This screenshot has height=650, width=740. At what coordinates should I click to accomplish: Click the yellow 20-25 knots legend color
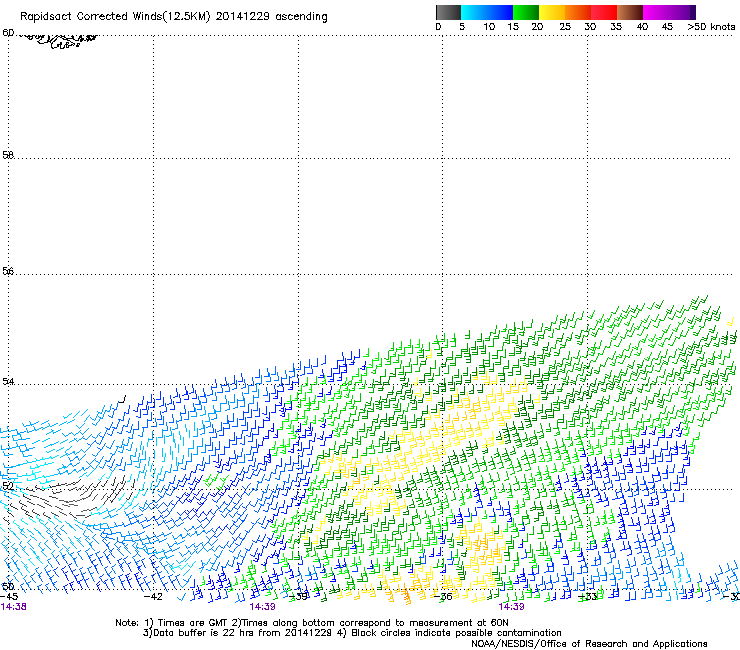click(552, 12)
